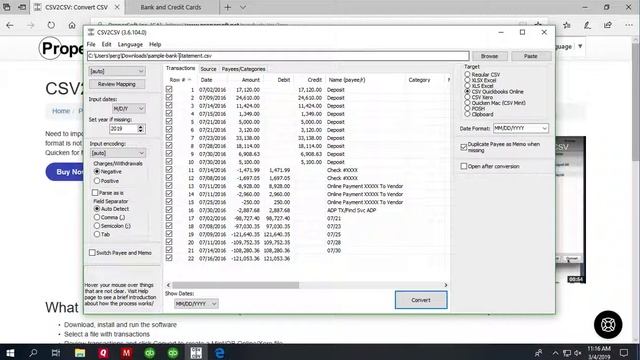This screenshot has height=360, width=640.
Task: Open the browser share icon
Action: (x=608, y=25)
